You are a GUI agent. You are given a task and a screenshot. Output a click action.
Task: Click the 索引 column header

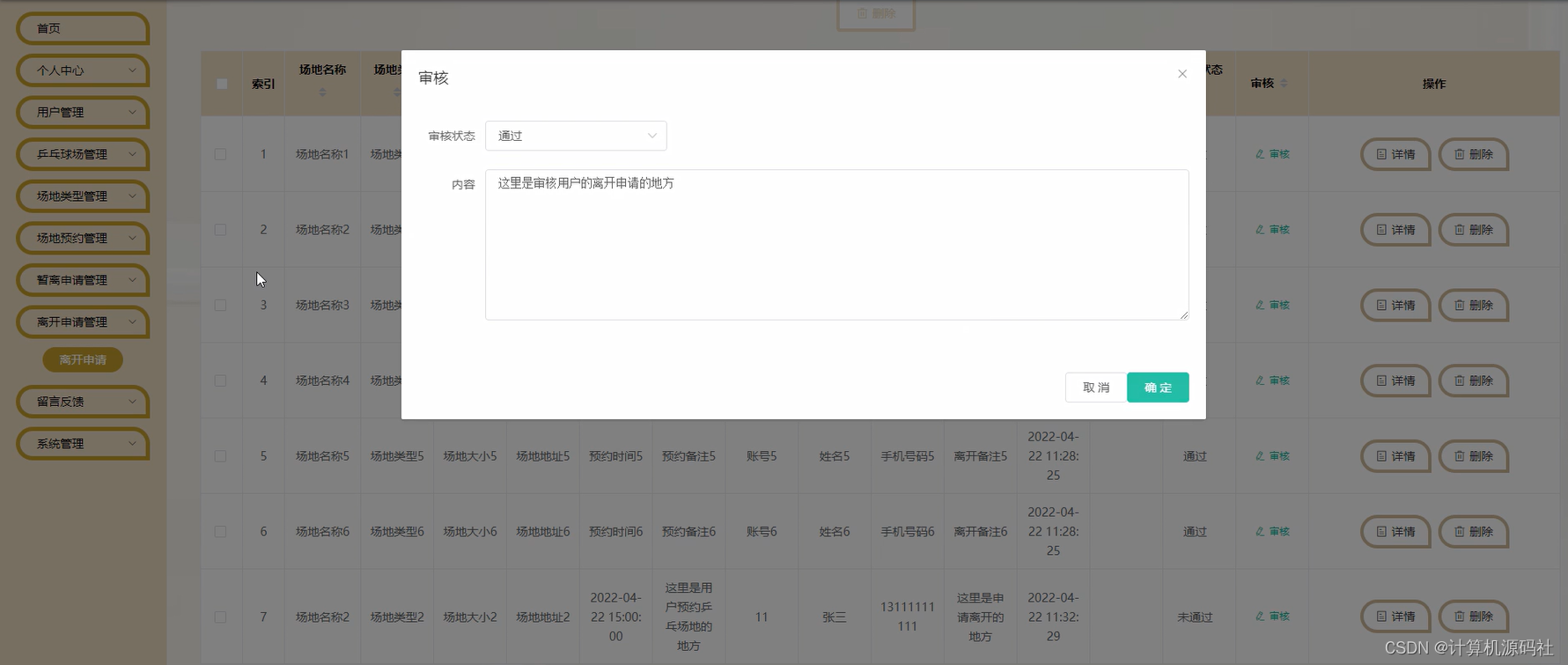[x=263, y=84]
